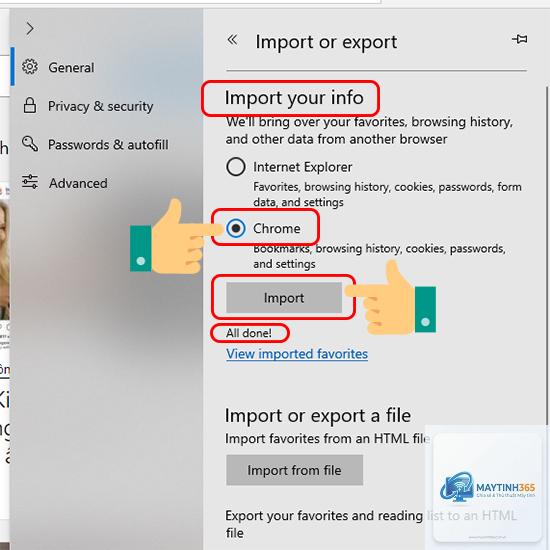Select the Internet Explorer radio button
This screenshot has height=550, width=550.
click(236, 167)
